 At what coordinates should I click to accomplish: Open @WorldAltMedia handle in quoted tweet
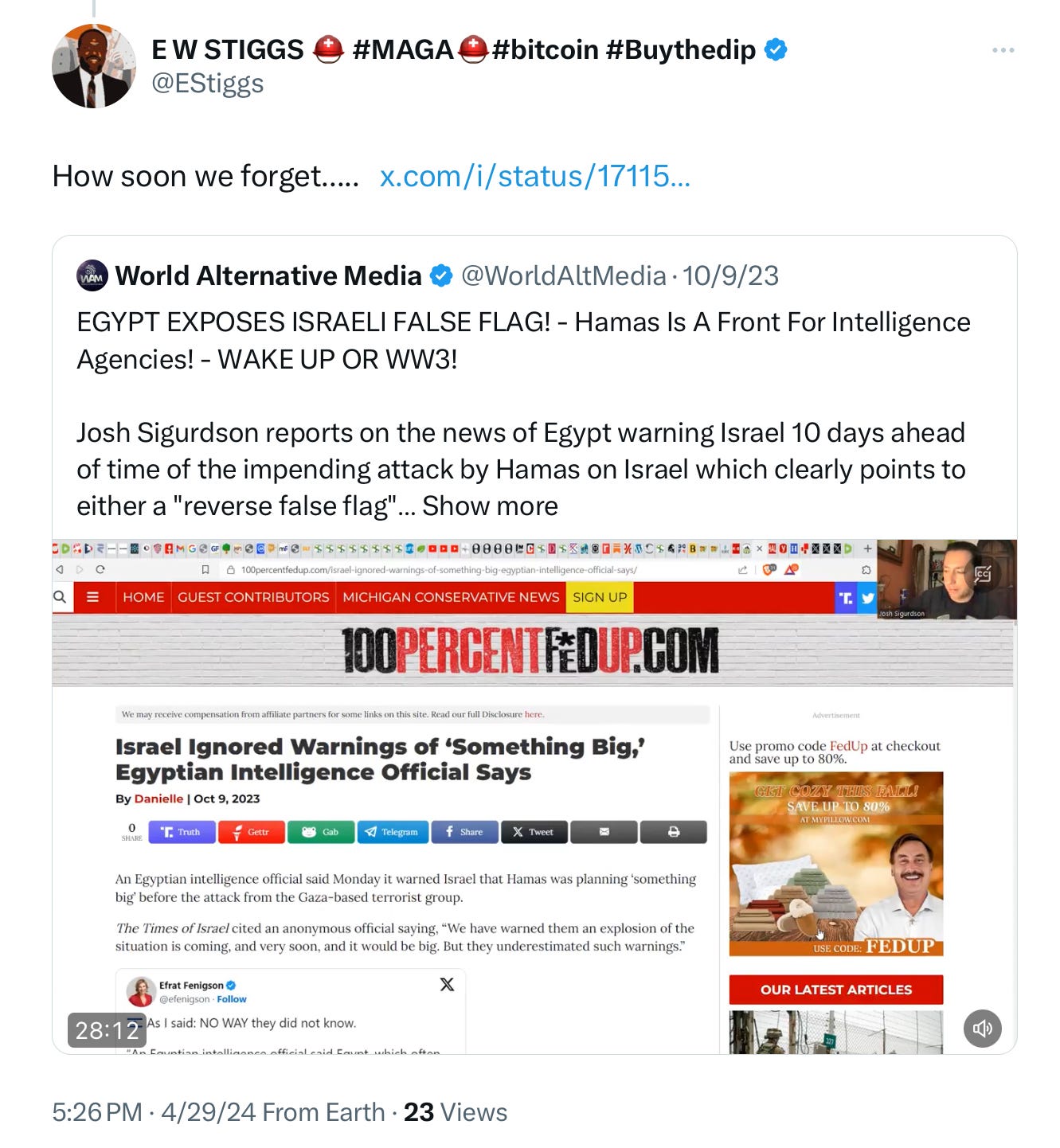[563, 275]
